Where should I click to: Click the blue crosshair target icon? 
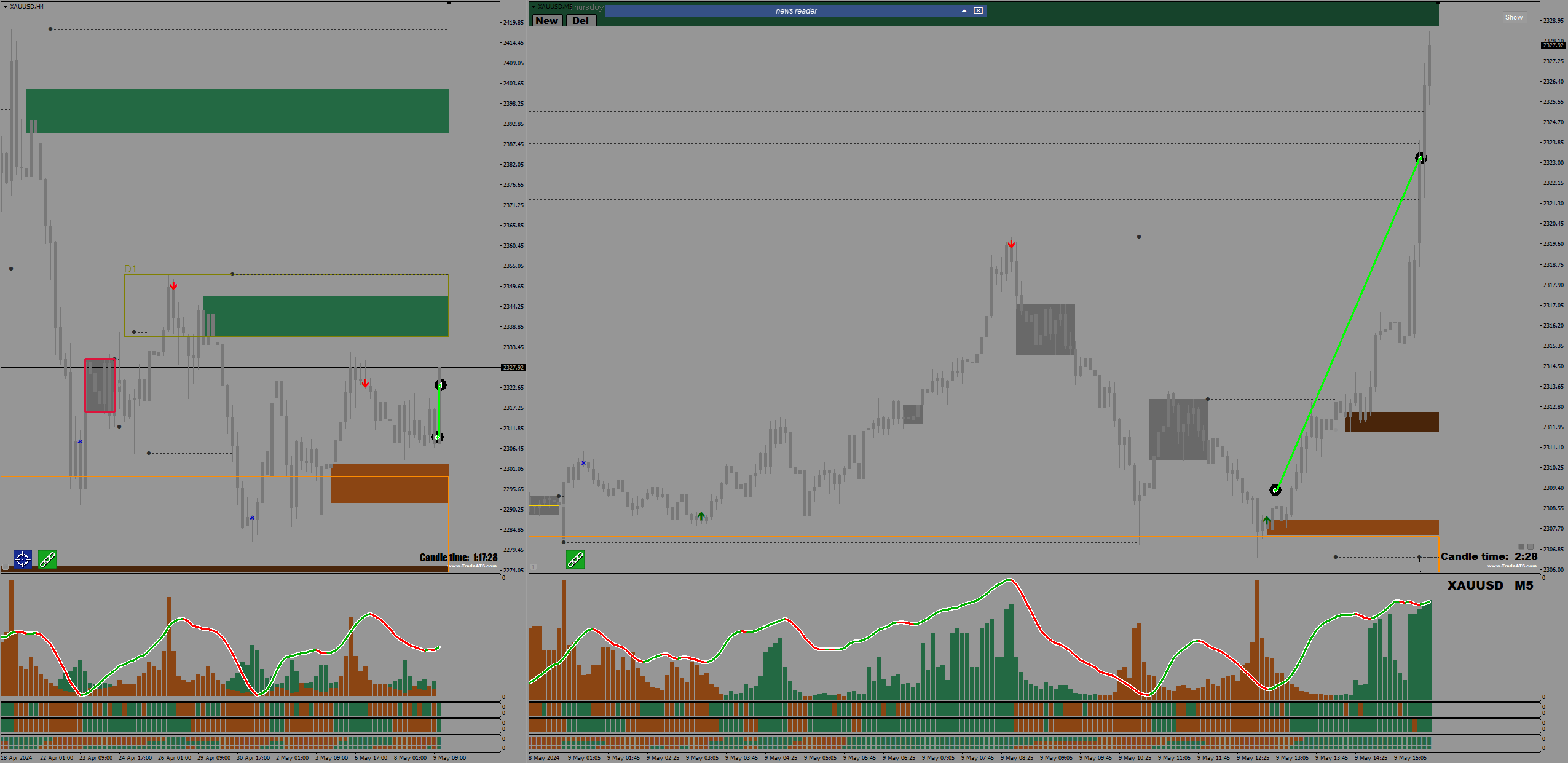[x=23, y=559]
